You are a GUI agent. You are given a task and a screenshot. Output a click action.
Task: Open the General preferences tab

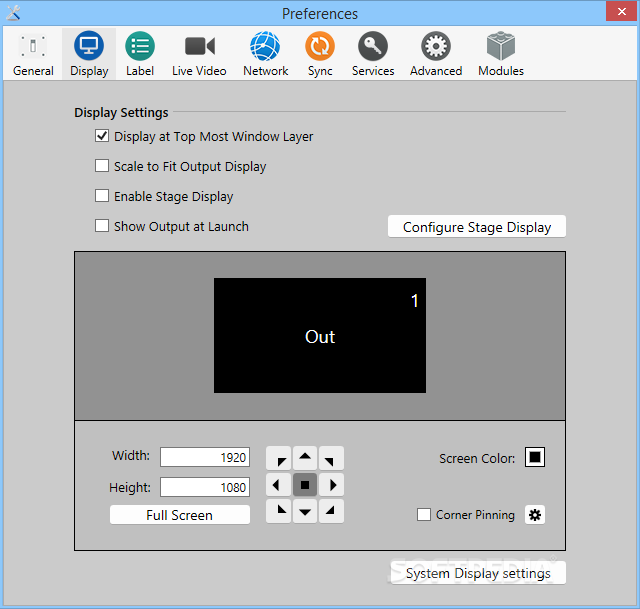(x=33, y=54)
